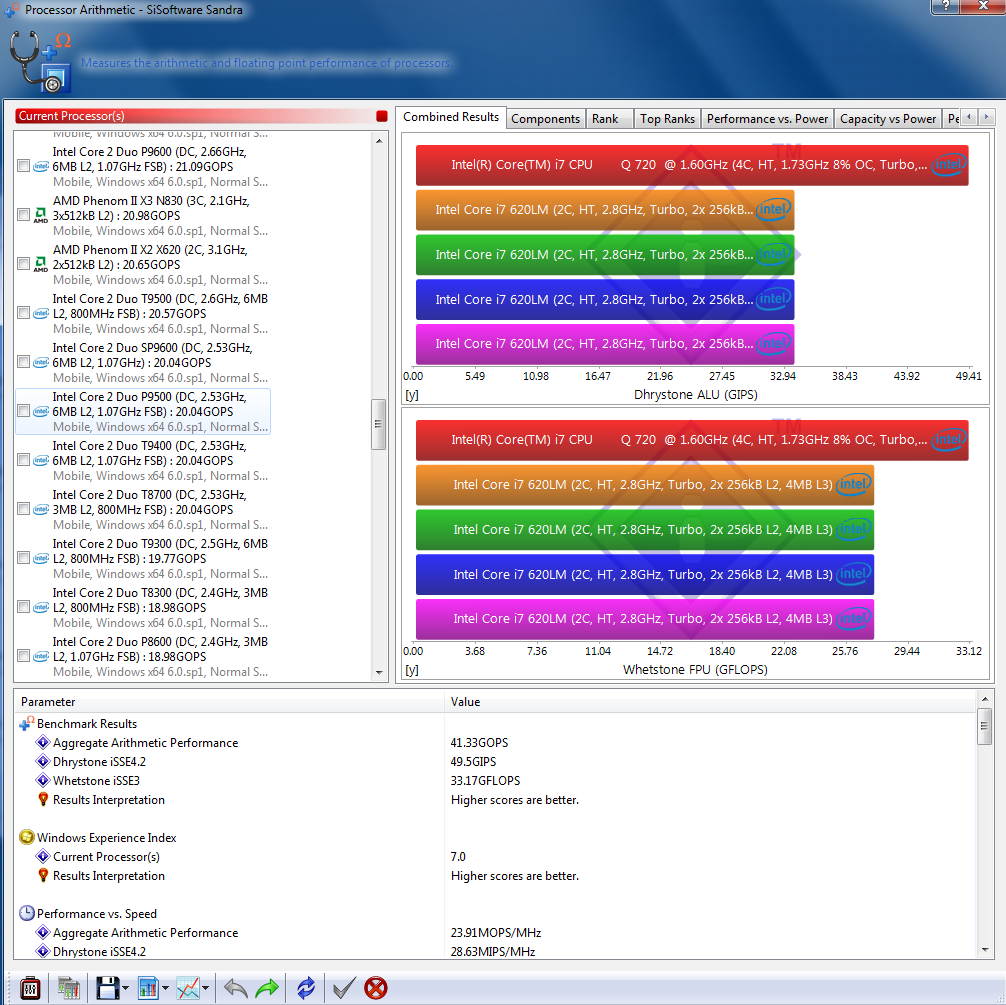This screenshot has height=1005, width=1006.
Task: Click the red Core i7 Q 720 Dhrystone bar
Action: pos(692,165)
